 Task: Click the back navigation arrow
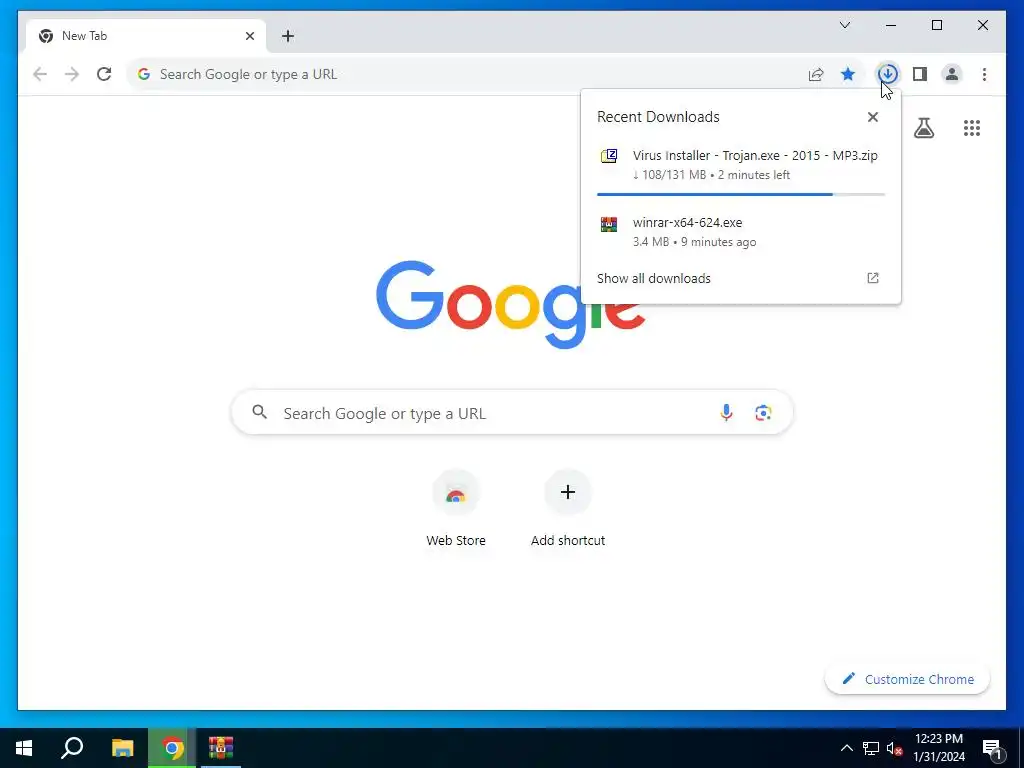[40, 74]
